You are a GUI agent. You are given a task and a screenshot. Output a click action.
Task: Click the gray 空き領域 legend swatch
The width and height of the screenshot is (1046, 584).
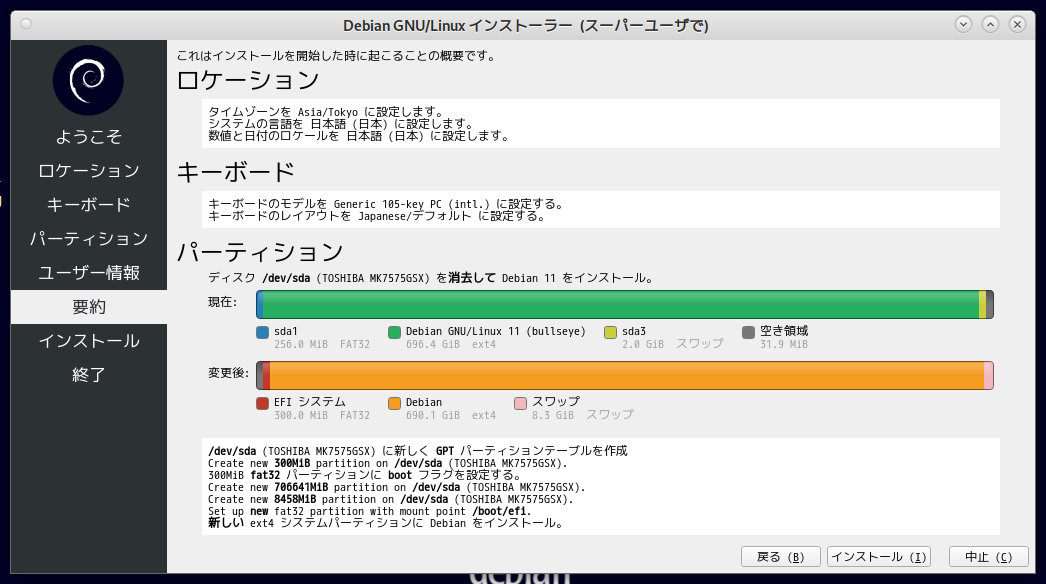[x=748, y=332]
